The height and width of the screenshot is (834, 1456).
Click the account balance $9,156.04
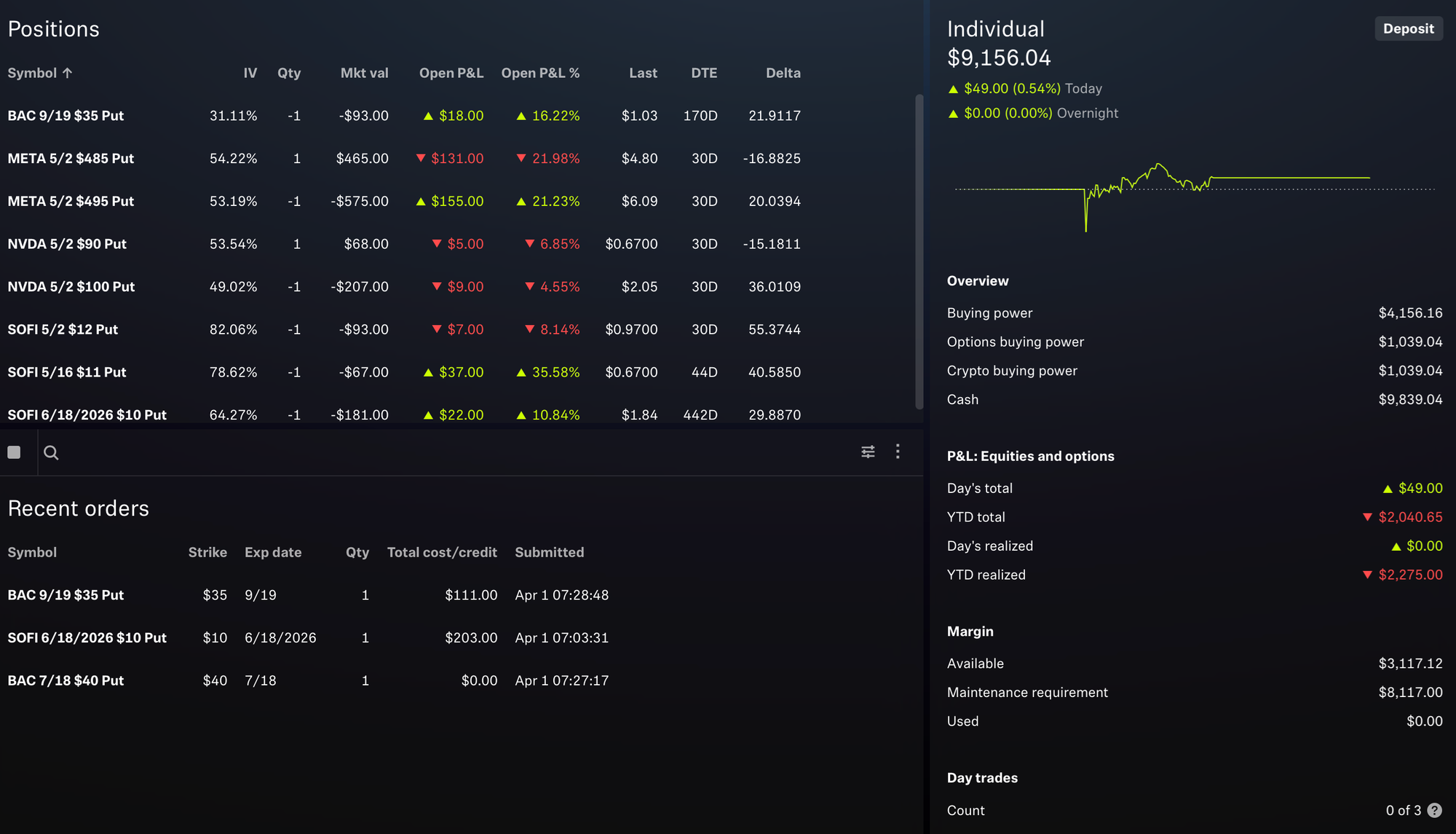point(999,58)
